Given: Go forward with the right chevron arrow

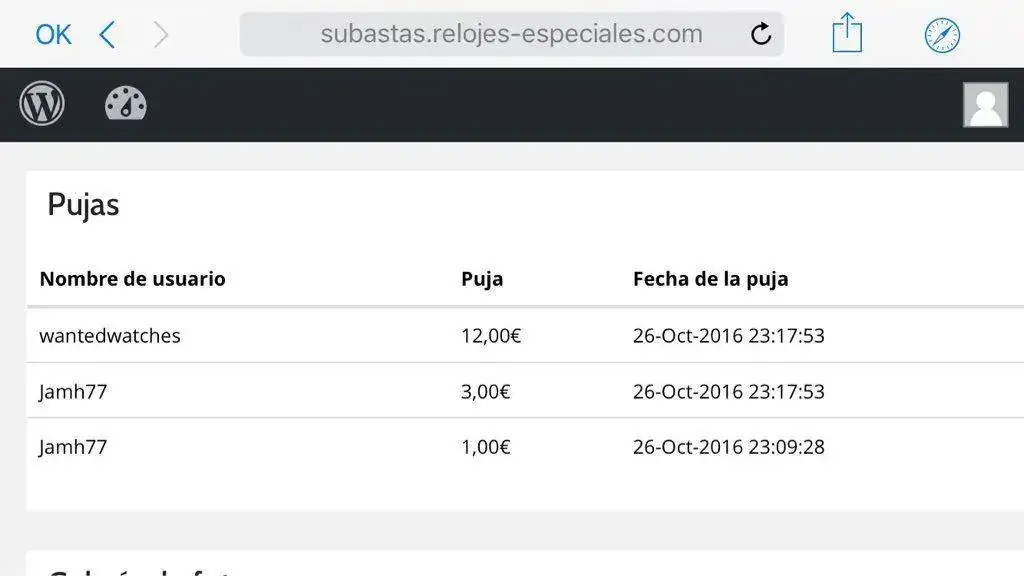Looking at the screenshot, I should [161, 35].
